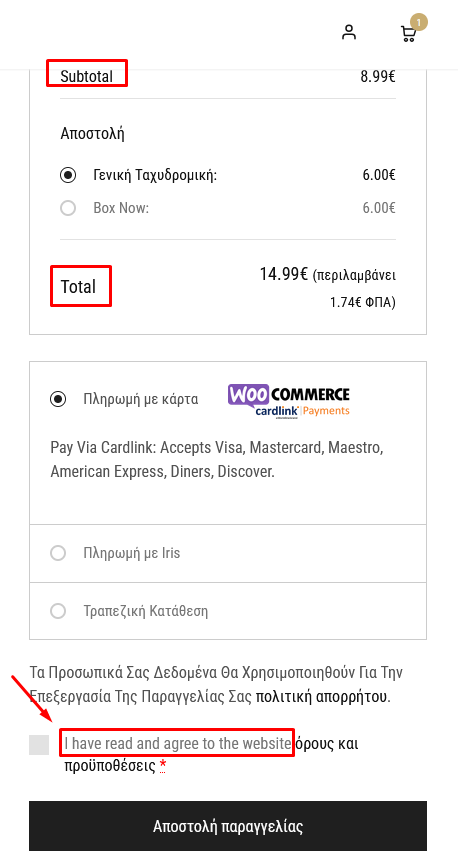
Task: Click the 'I have read and agree' text
Action: pyautogui.click(x=178, y=743)
